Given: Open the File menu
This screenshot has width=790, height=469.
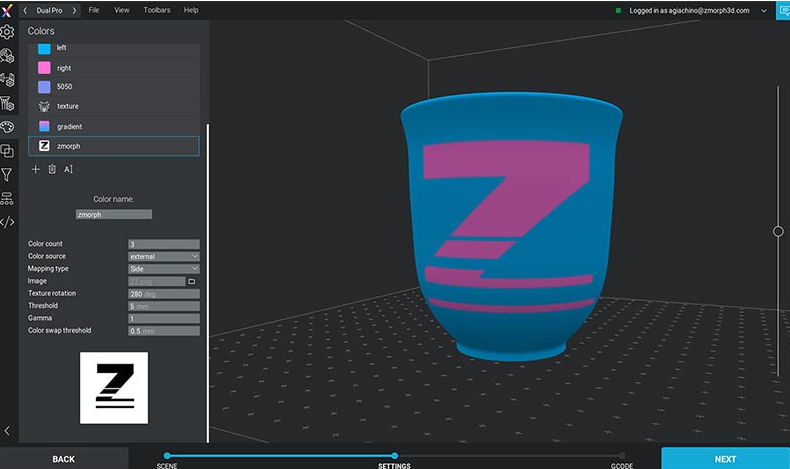Looking at the screenshot, I should click(94, 10).
